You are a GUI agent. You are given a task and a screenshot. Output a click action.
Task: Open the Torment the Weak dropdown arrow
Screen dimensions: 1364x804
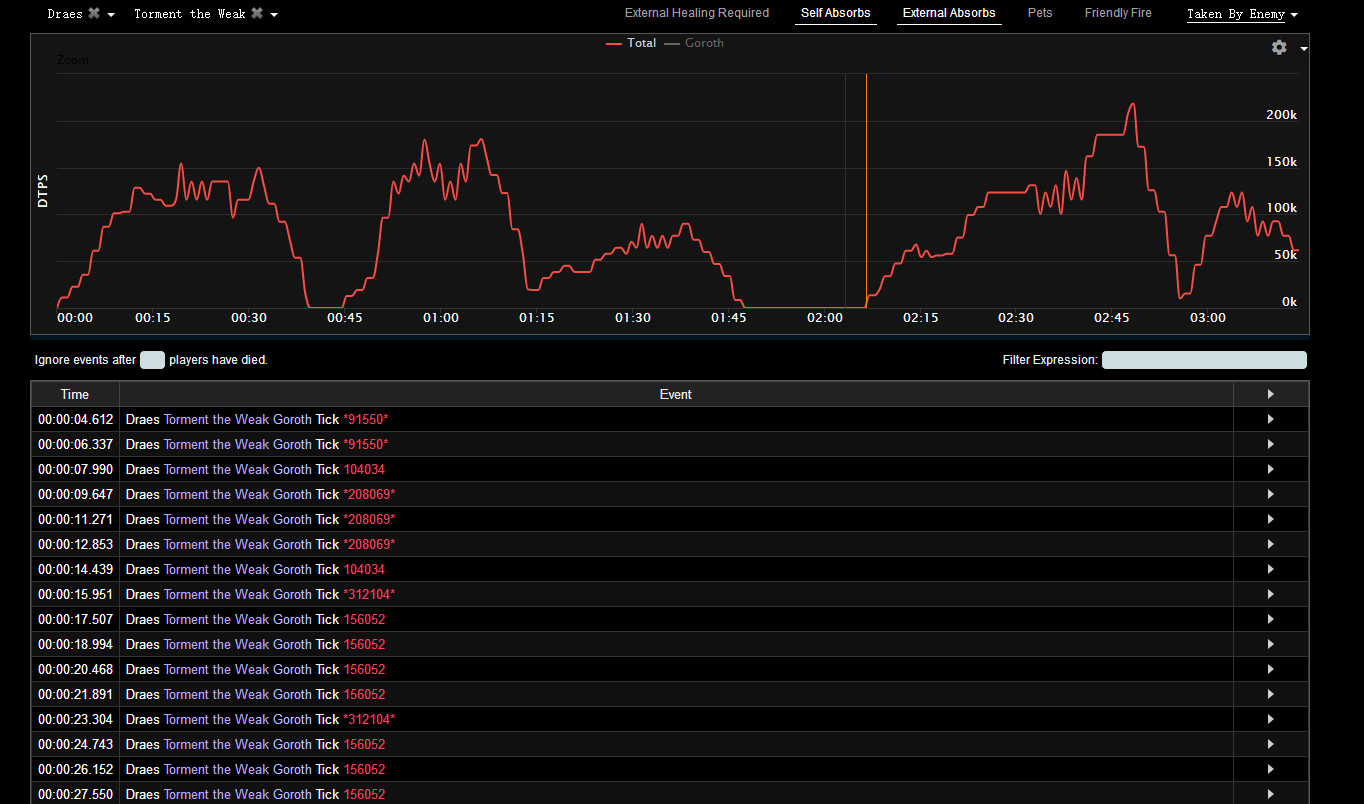click(273, 15)
